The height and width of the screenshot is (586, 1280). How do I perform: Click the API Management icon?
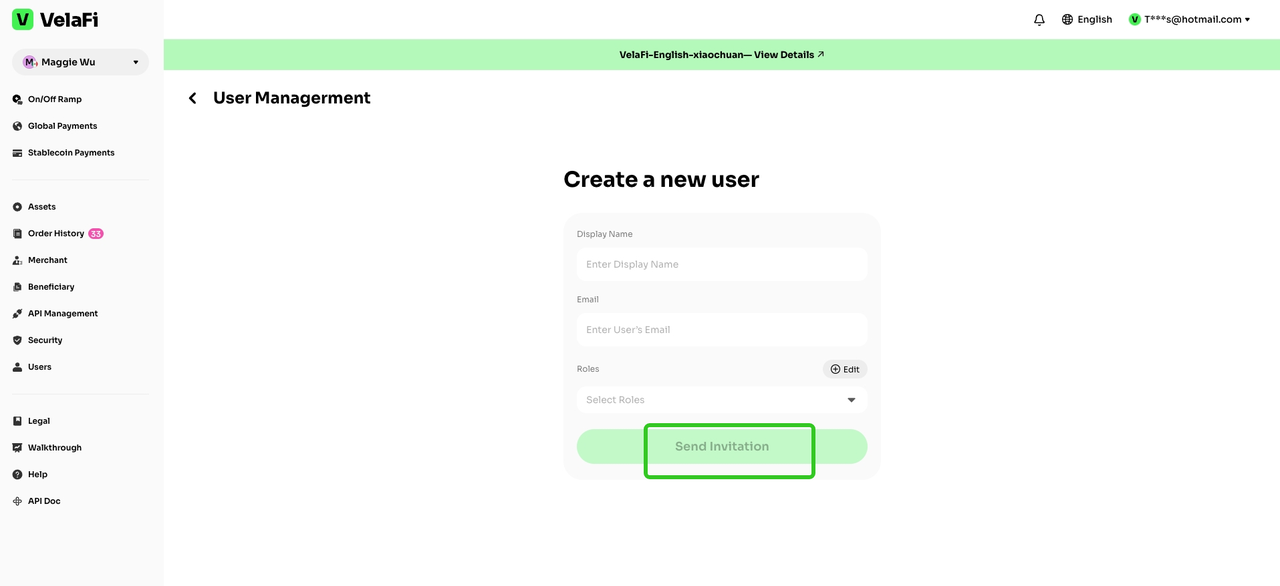tap(17, 314)
